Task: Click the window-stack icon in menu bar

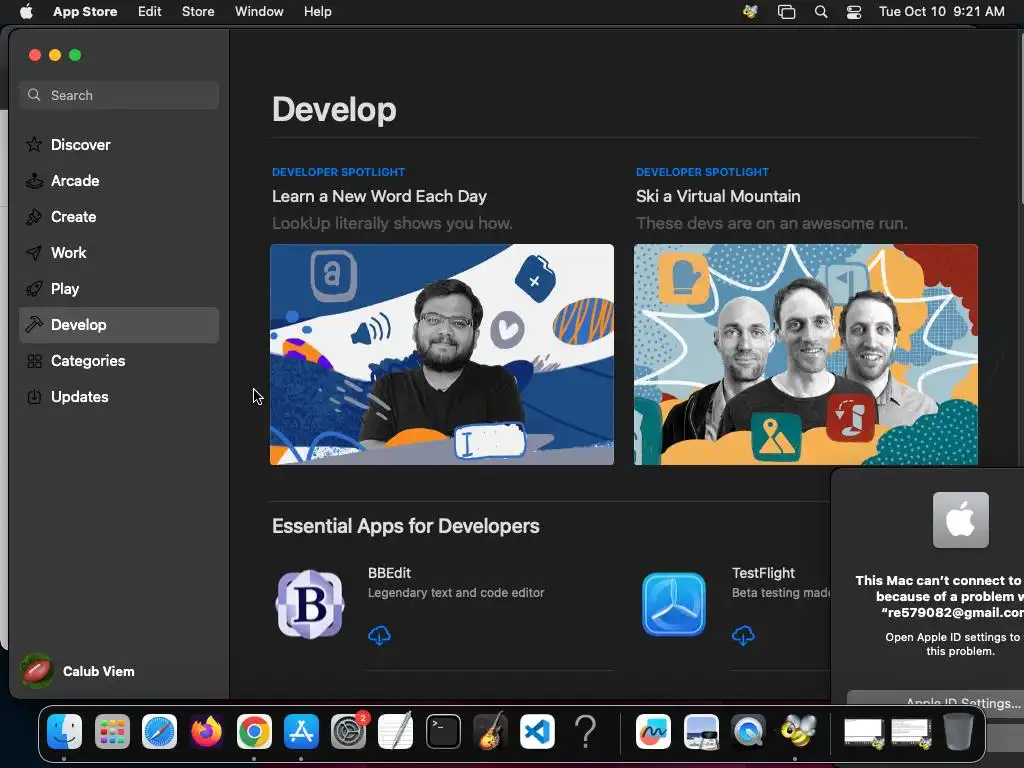Action: coord(786,12)
